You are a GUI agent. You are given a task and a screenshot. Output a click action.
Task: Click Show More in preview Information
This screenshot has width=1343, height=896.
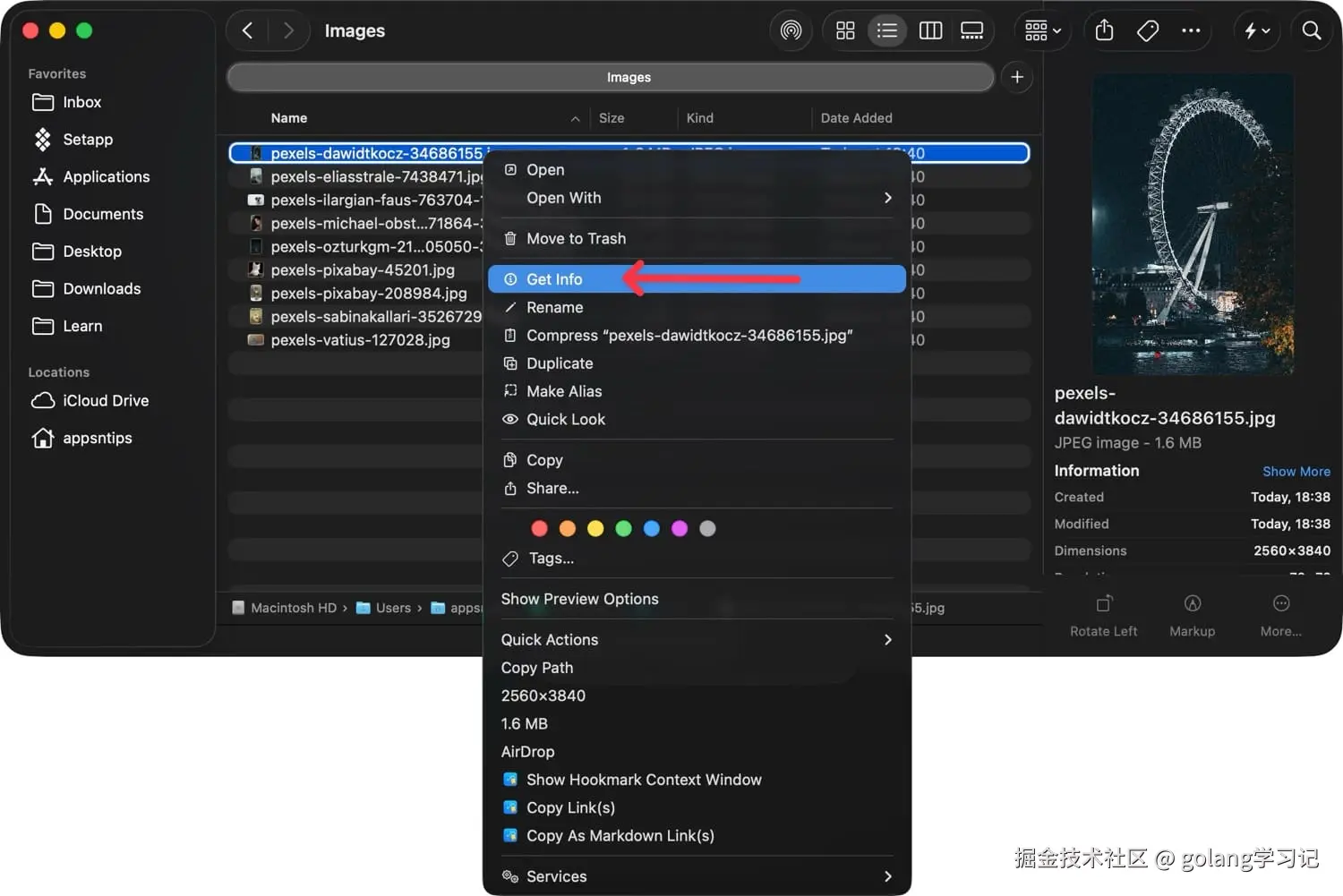pos(1296,472)
